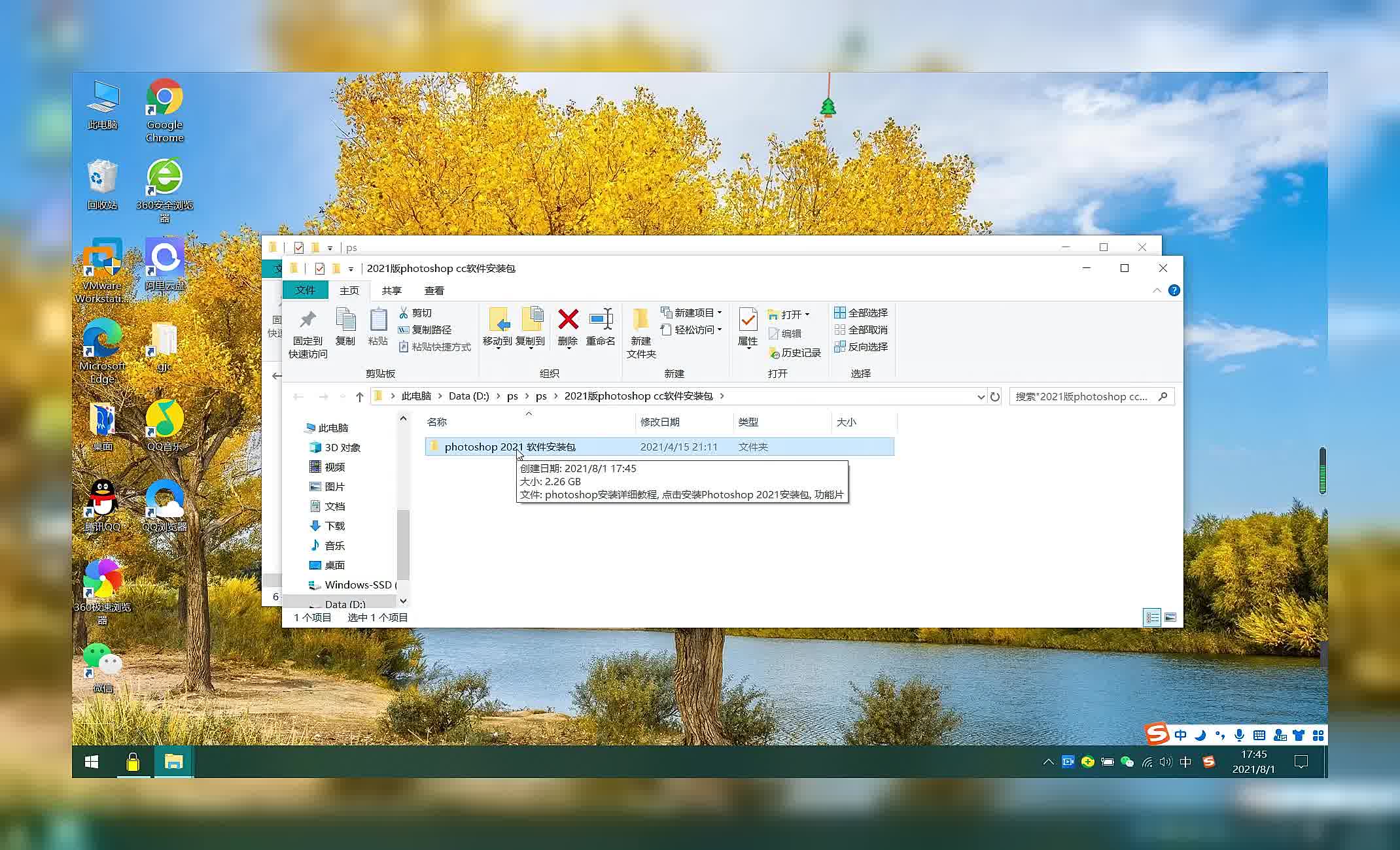1400x850 pixels.
Task: Click Copy path in clipboard group
Action: pyautogui.click(x=425, y=330)
